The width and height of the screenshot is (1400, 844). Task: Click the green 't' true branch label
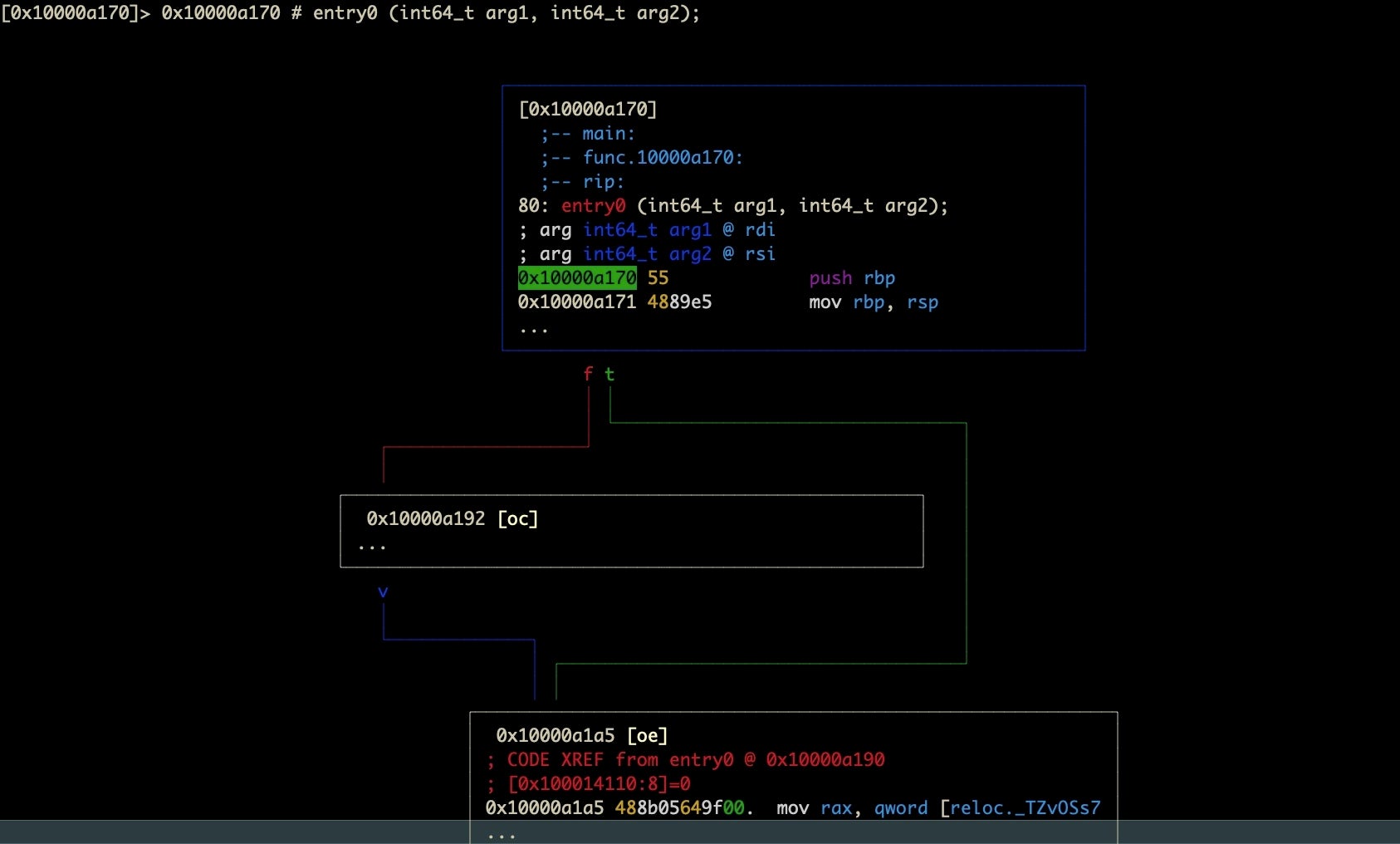coord(609,375)
